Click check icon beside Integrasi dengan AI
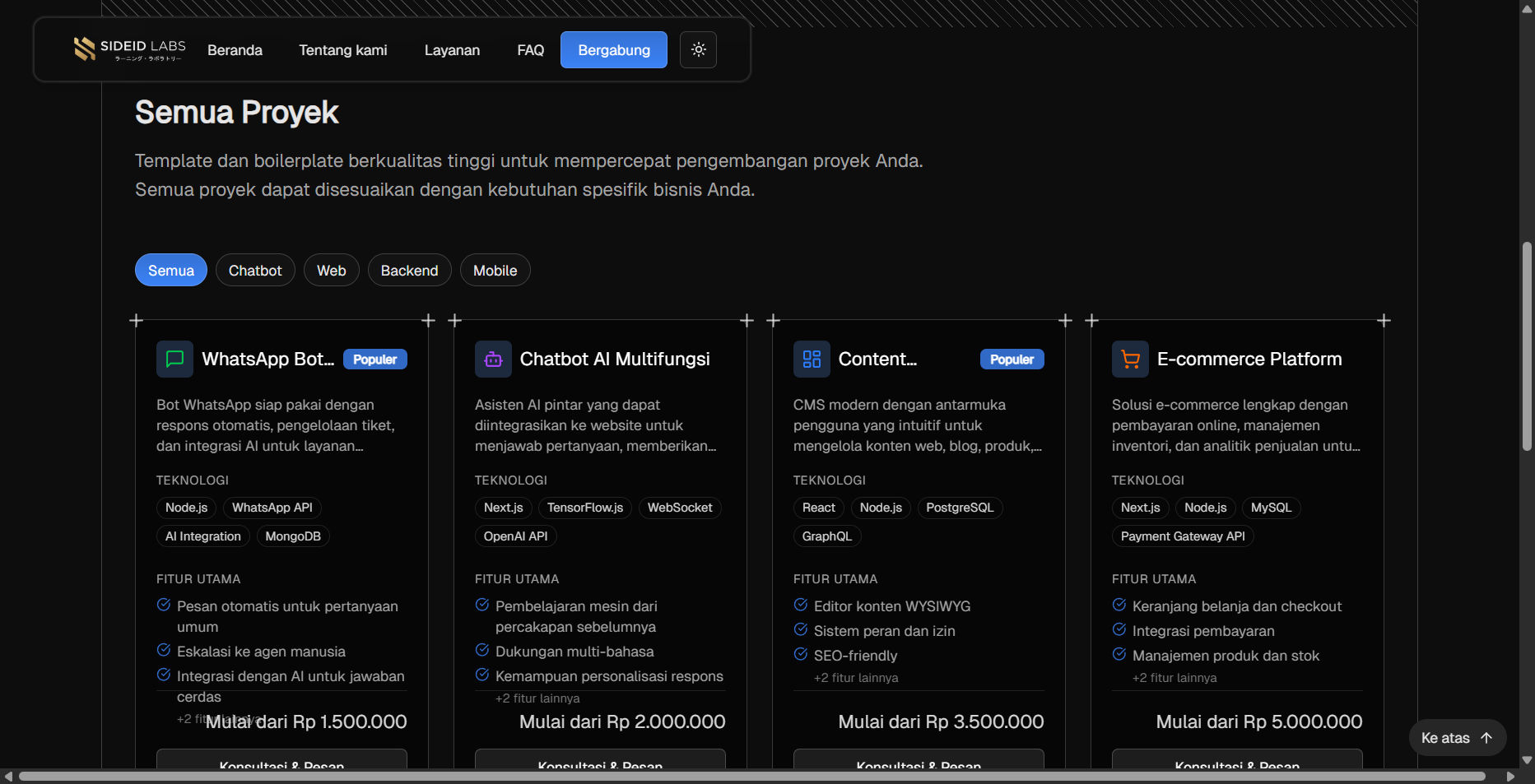1535x784 pixels. coord(164,675)
